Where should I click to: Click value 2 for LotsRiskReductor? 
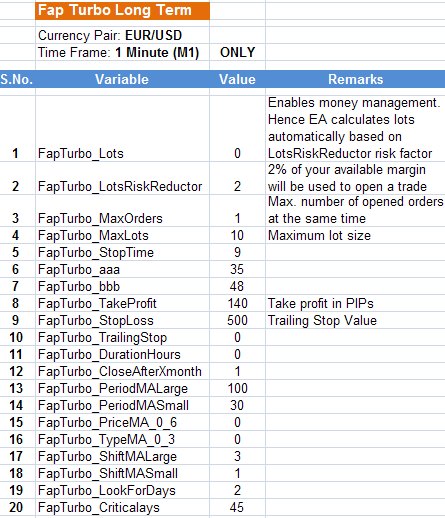coord(237,178)
